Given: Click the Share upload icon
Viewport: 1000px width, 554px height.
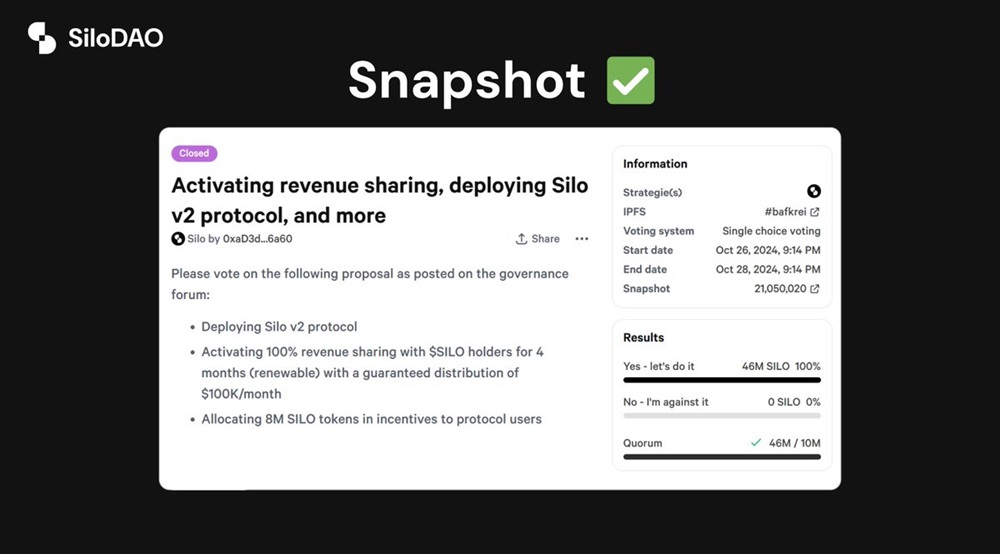Looking at the screenshot, I should [521, 239].
